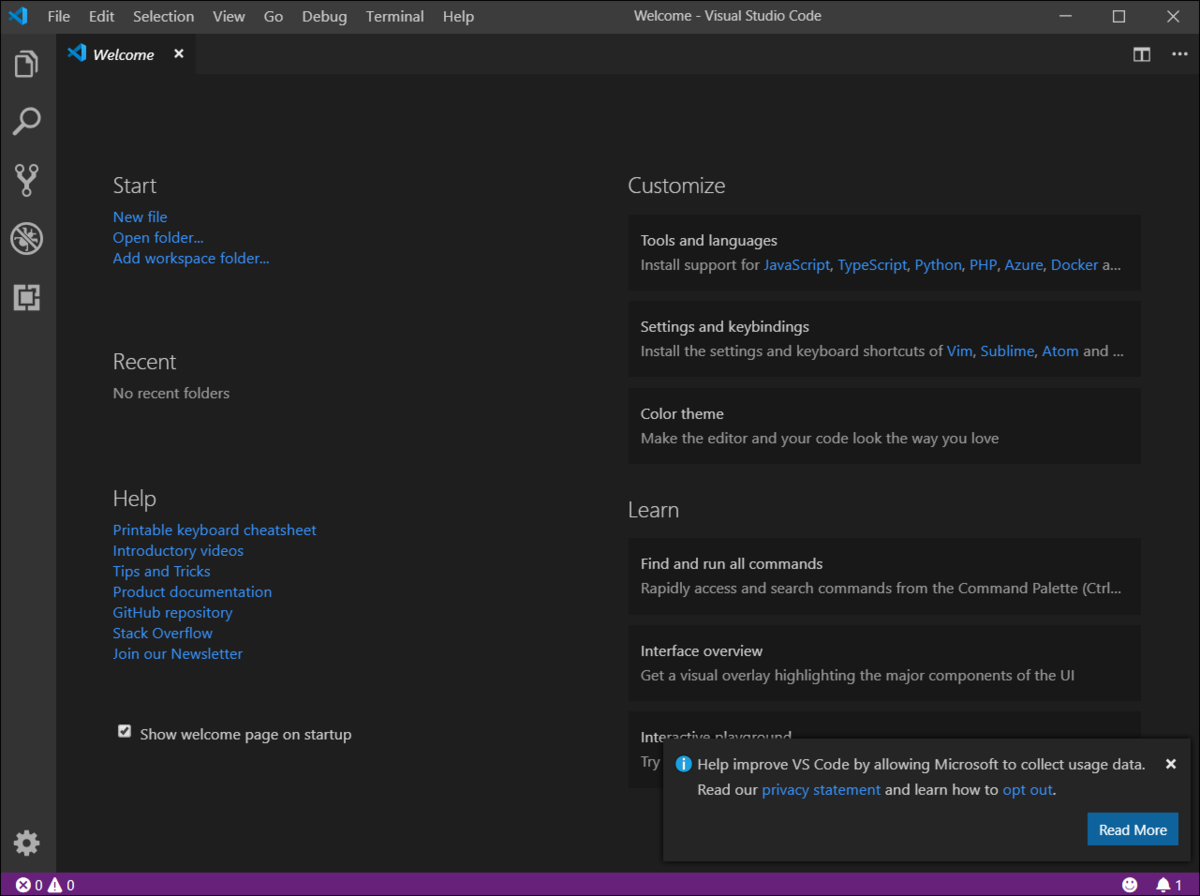This screenshot has width=1200, height=896.
Task: Install JavaScript support link
Action: coord(797,265)
